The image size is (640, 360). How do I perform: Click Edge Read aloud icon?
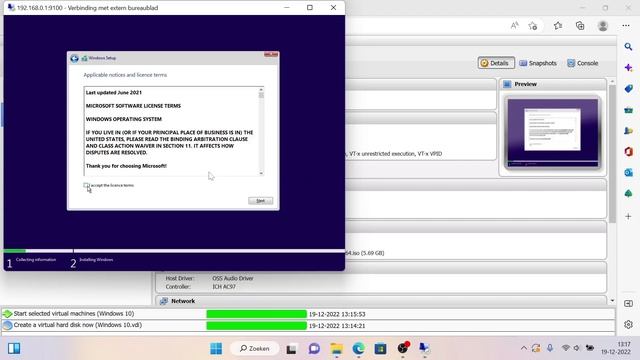pos(515,26)
